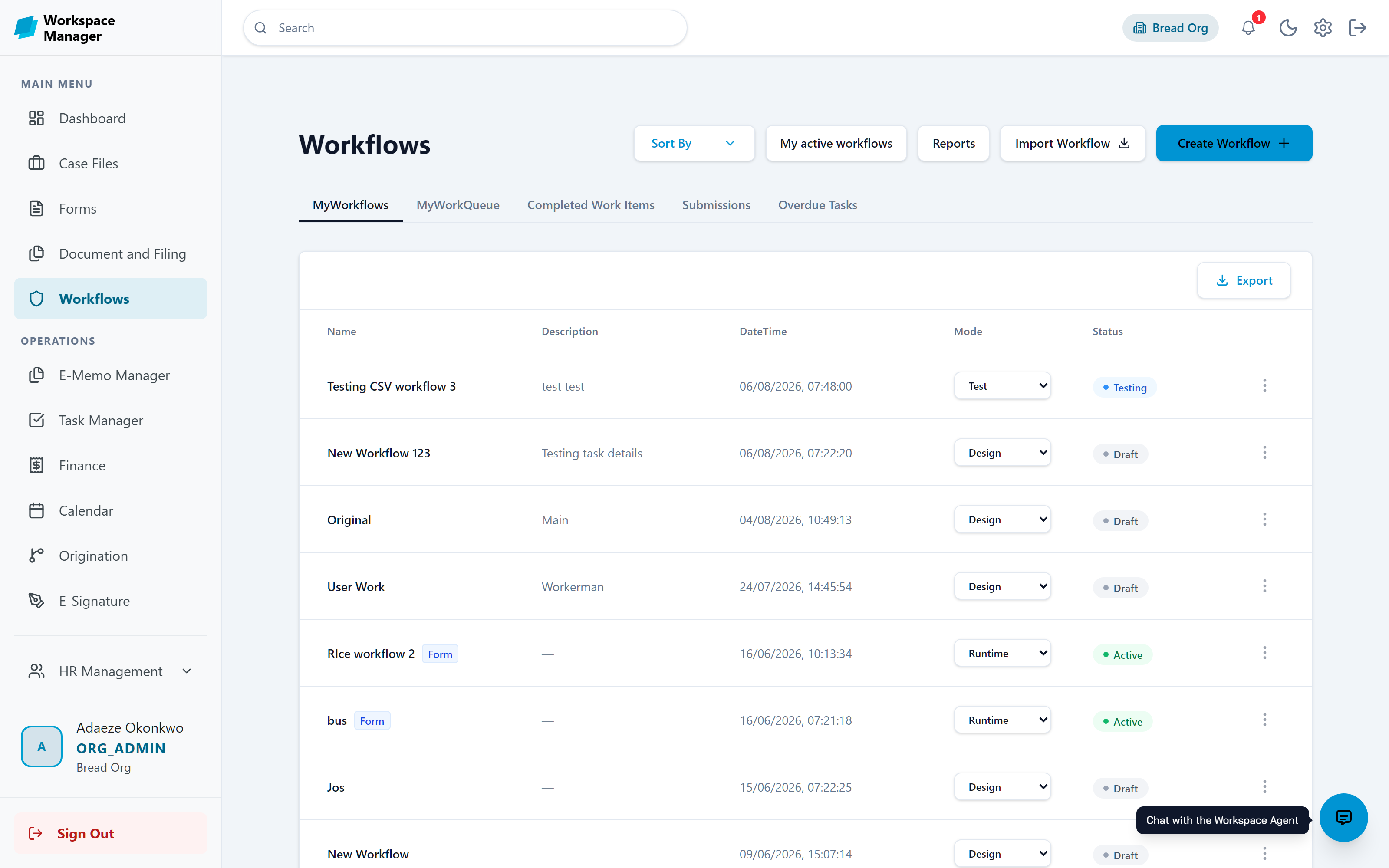
Task: Click the search magnifier icon
Action: (x=260, y=27)
